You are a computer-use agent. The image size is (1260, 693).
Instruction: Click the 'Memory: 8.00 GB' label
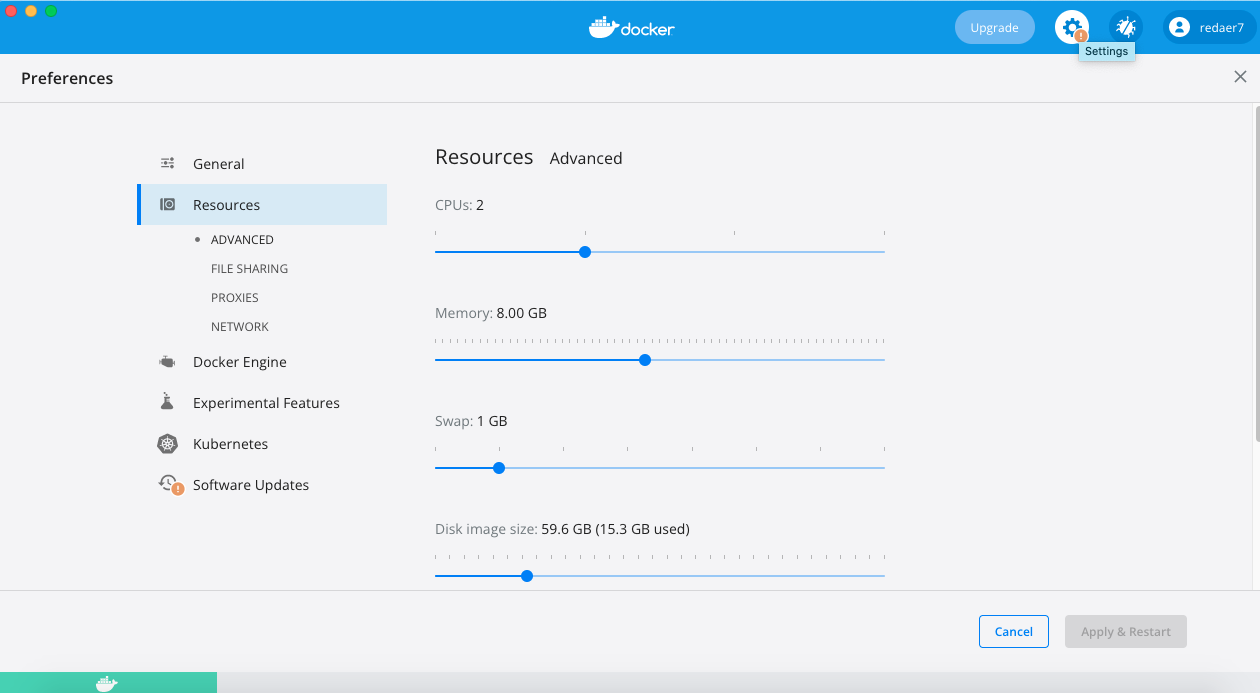tap(491, 313)
